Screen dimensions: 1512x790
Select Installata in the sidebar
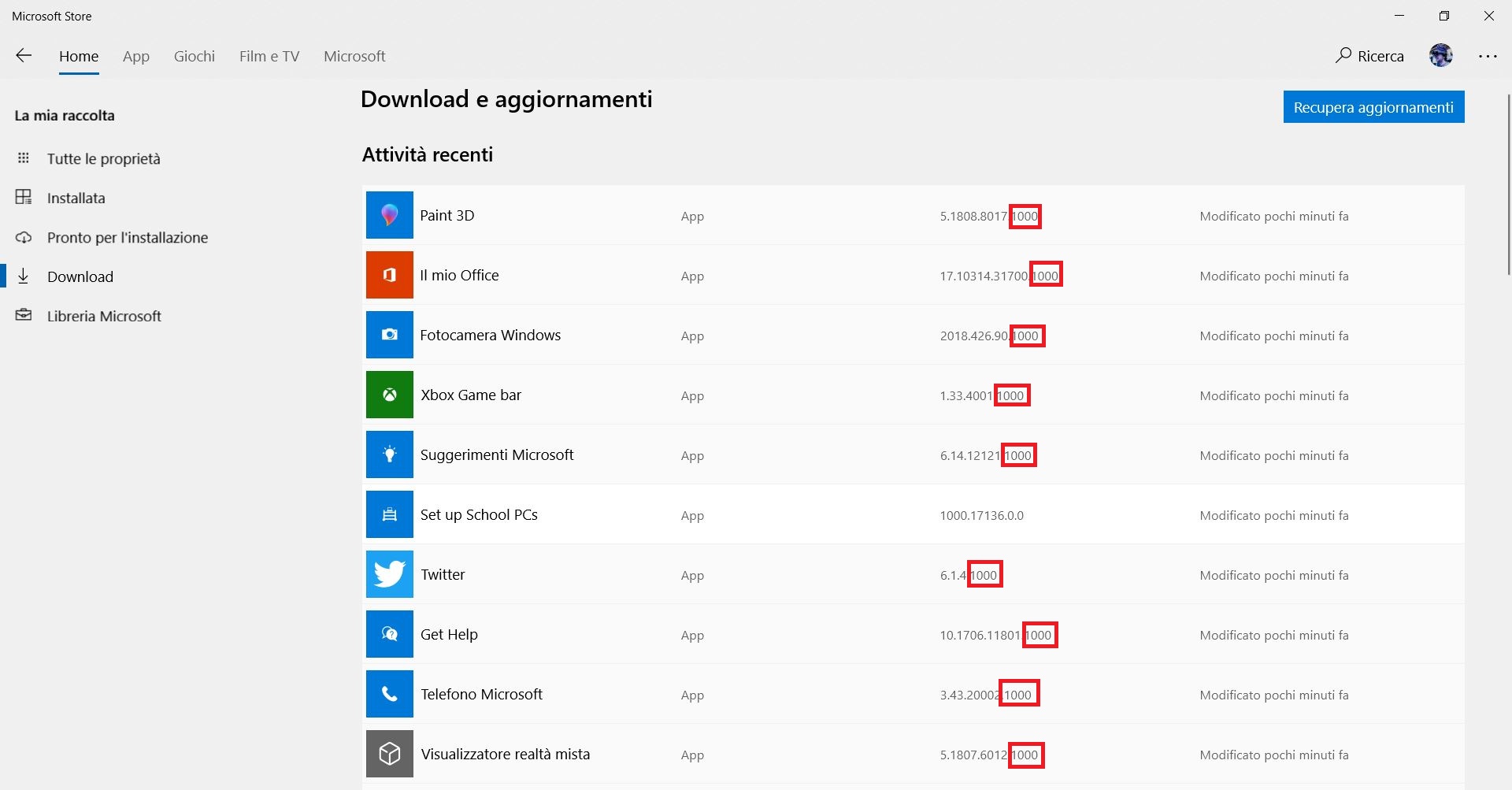(x=76, y=198)
